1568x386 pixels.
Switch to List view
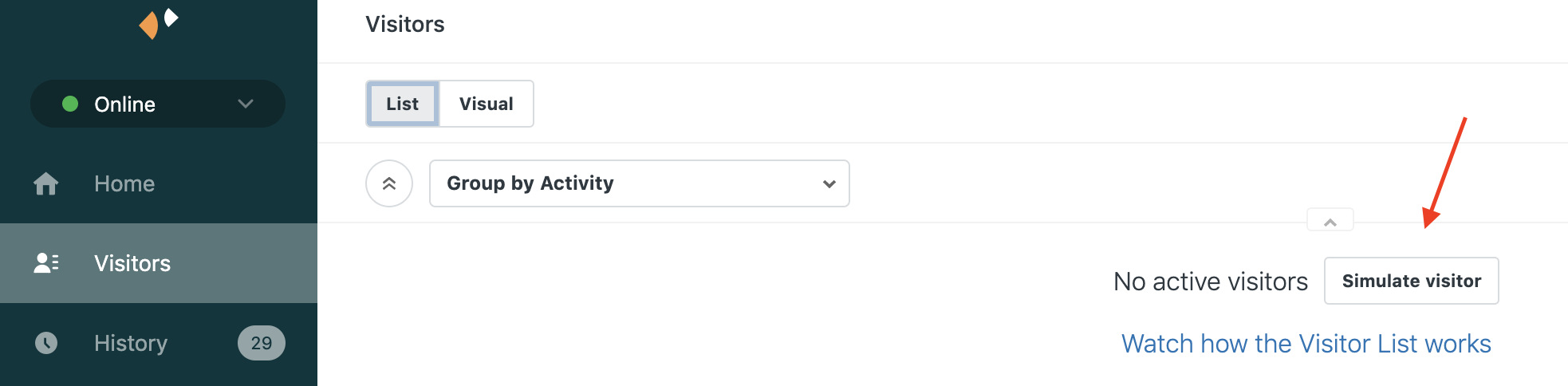403,104
